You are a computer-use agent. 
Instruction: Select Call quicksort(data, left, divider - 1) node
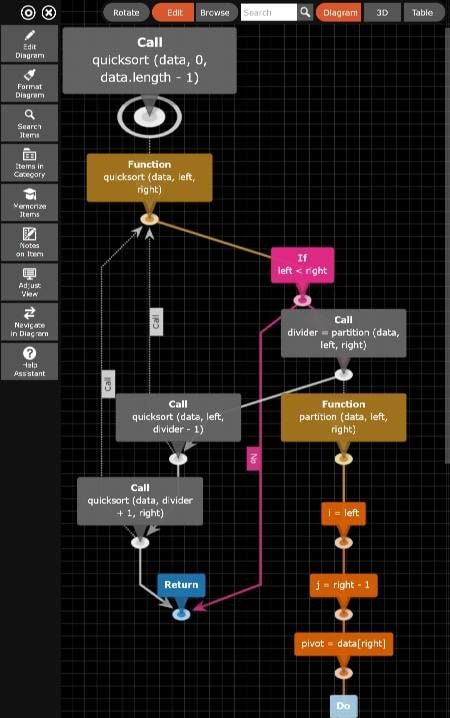(x=178, y=417)
